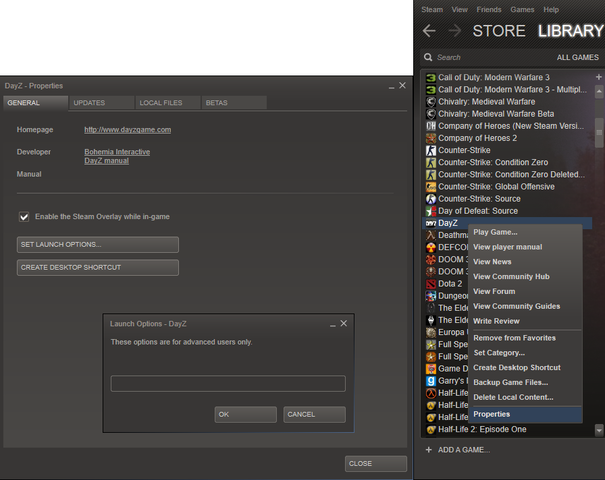Click SET LAUNCH OPTIONS... button

coord(98,245)
